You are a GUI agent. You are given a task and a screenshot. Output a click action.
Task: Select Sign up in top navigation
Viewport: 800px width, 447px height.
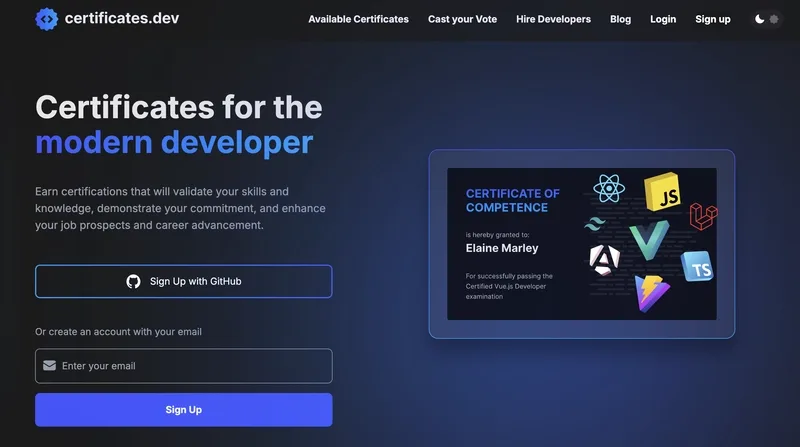coord(713,19)
